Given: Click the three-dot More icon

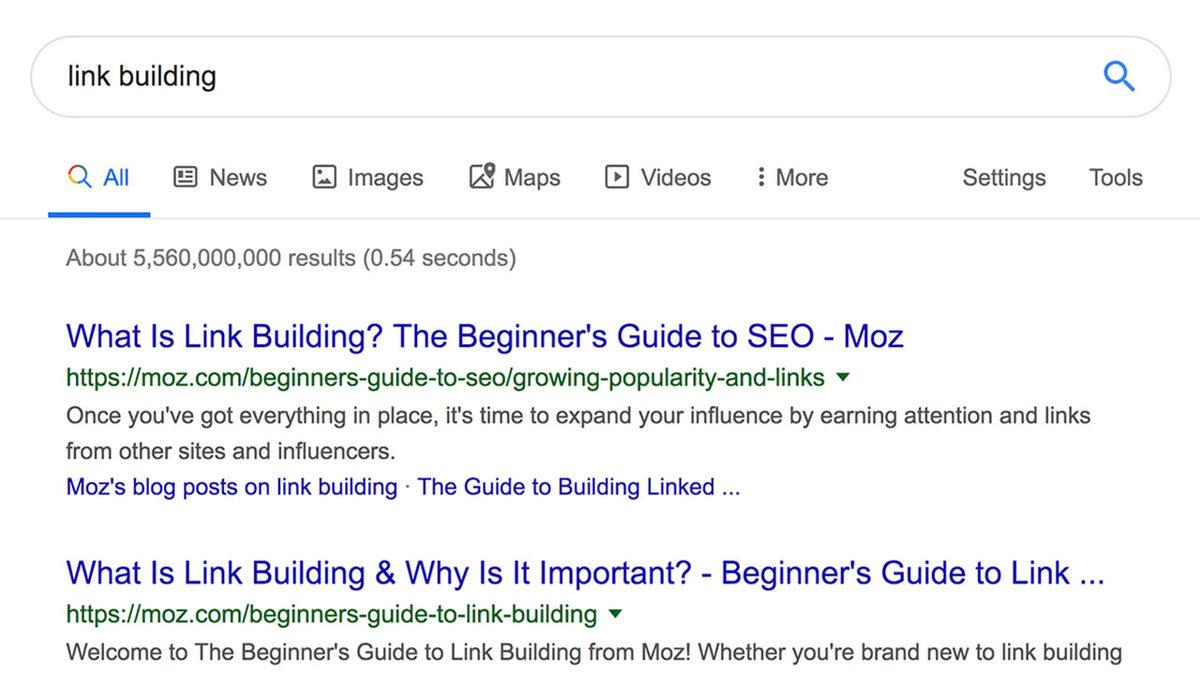Looking at the screenshot, I should point(761,176).
